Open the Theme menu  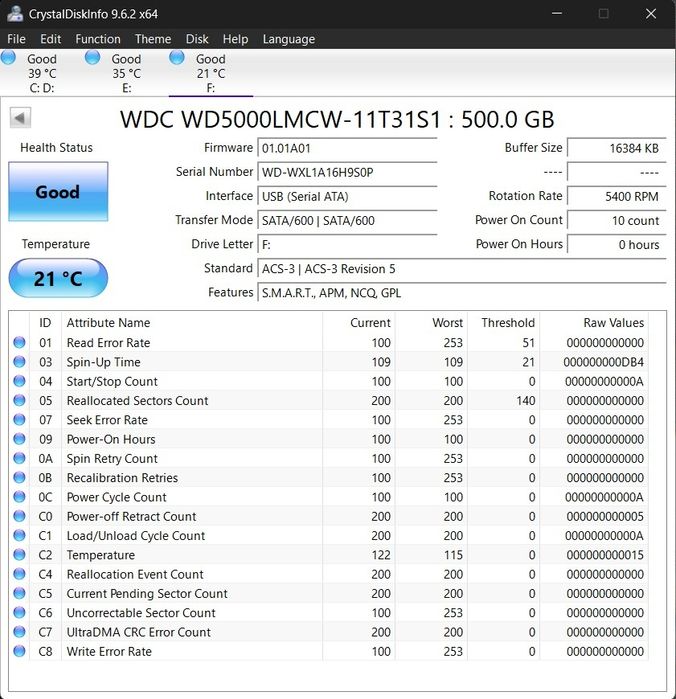(x=153, y=39)
